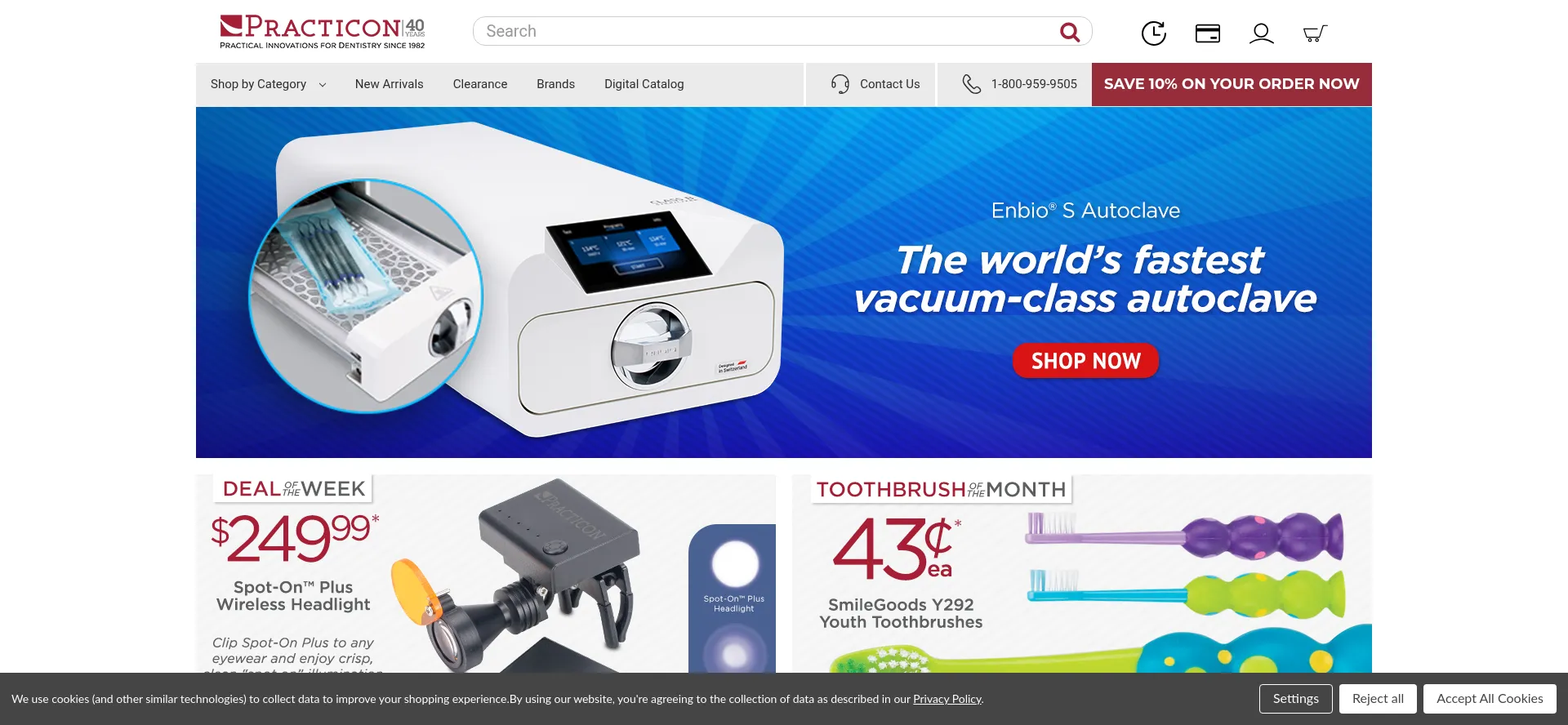Focus the Search input field
This screenshot has height=725, width=1568.
point(764,31)
